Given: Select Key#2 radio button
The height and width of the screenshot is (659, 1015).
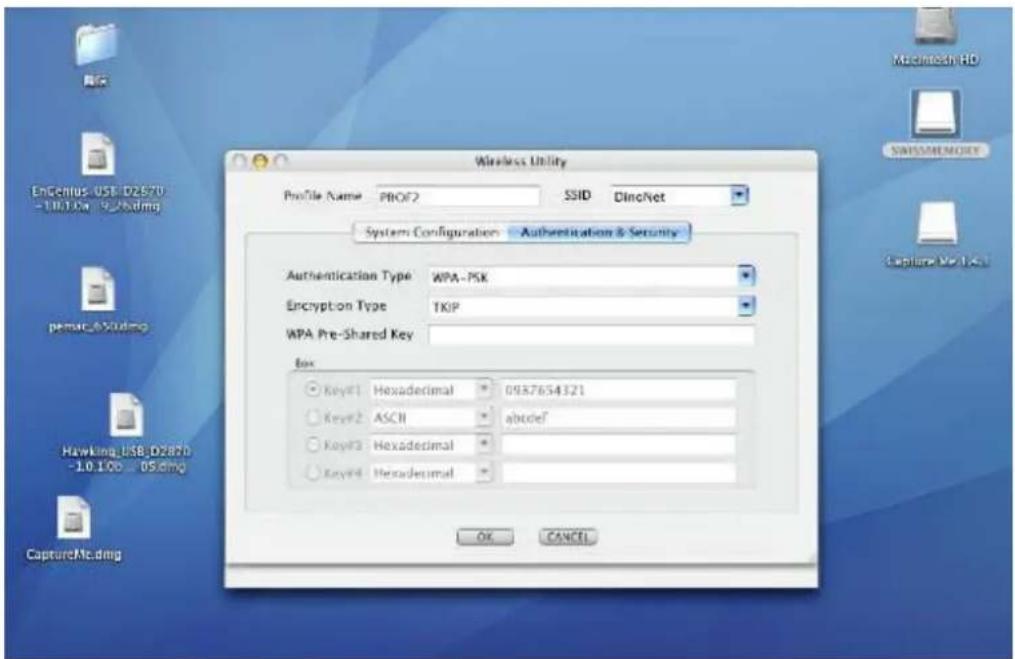Looking at the screenshot, I should point(313,418).
